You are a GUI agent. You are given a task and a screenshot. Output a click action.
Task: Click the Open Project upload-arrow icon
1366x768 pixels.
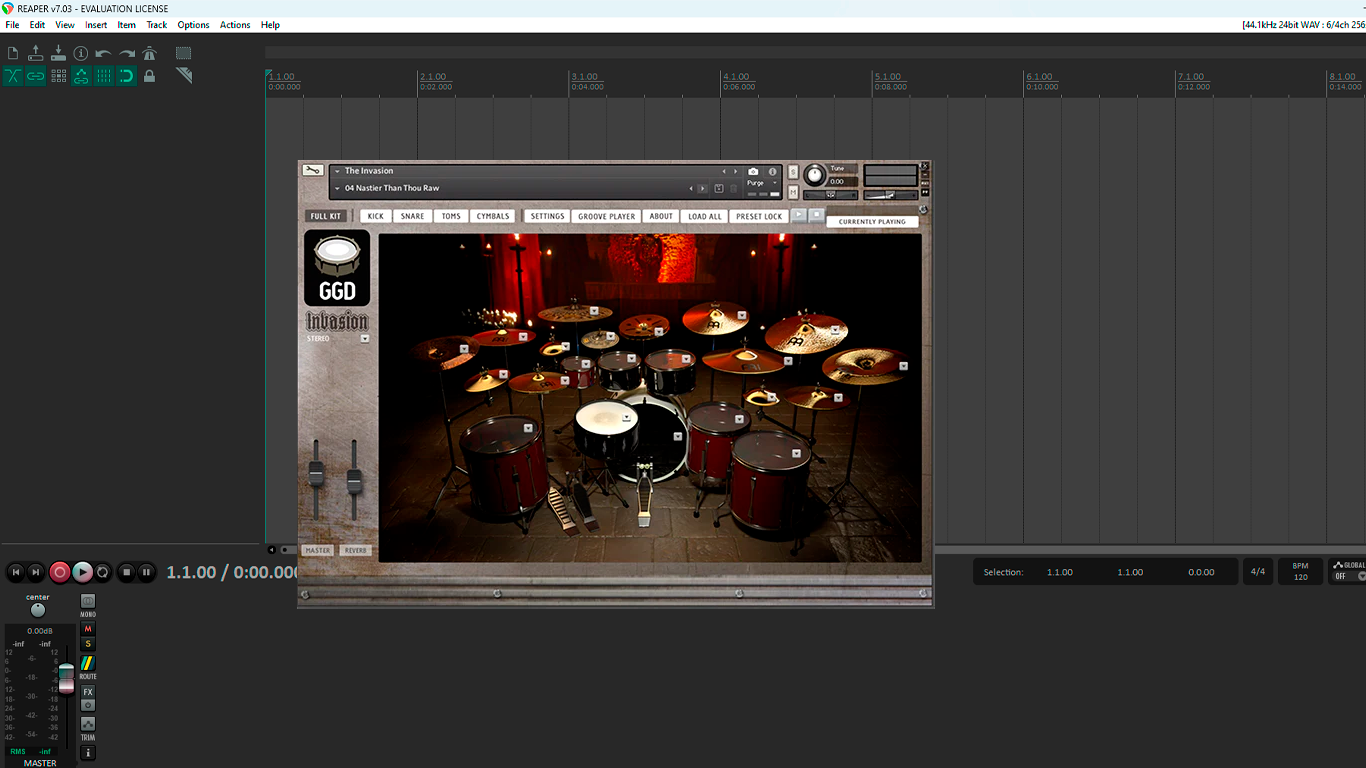(36, 53)
